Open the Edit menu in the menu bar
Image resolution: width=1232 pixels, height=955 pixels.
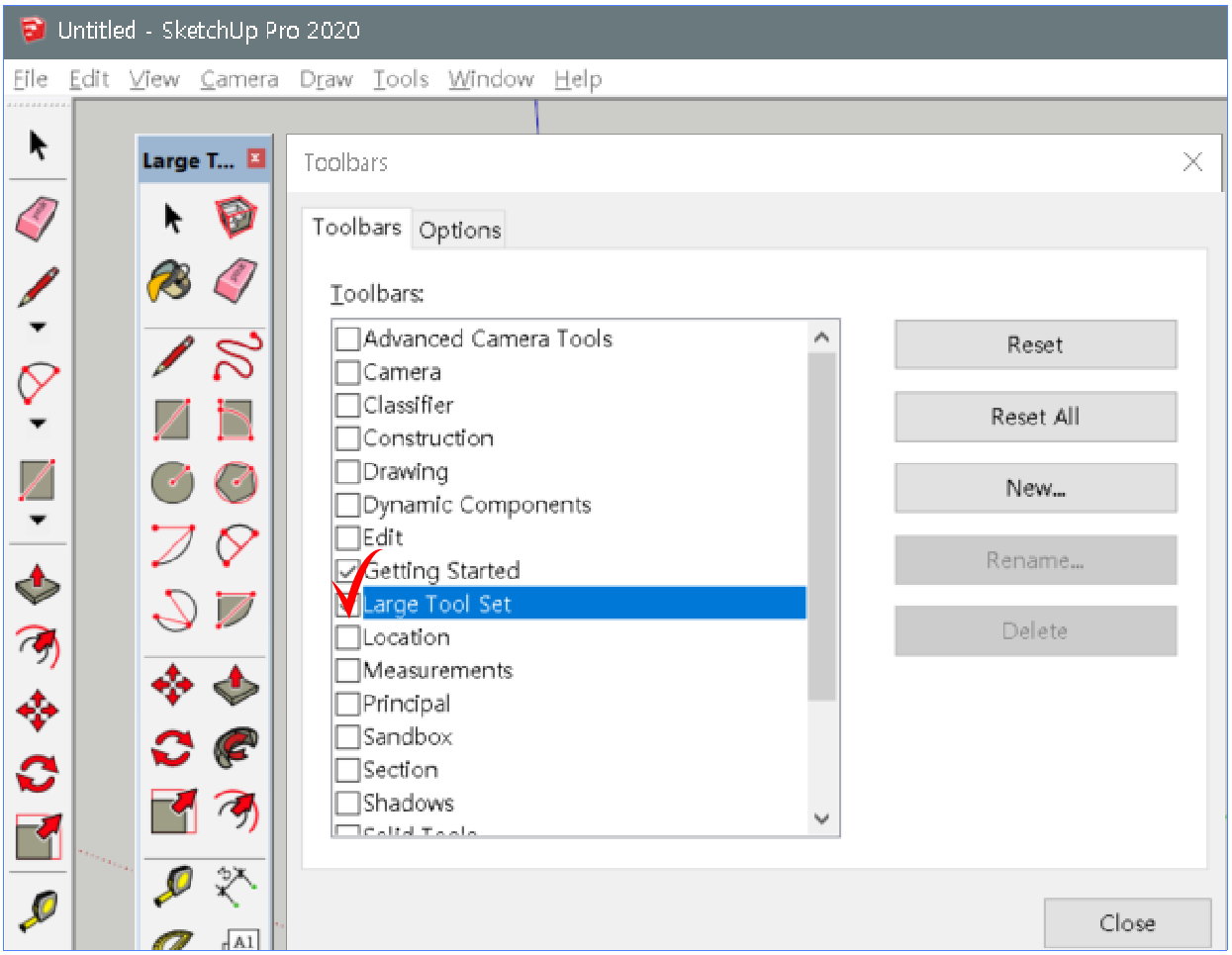pyautogui.click(x=89, y=79)
